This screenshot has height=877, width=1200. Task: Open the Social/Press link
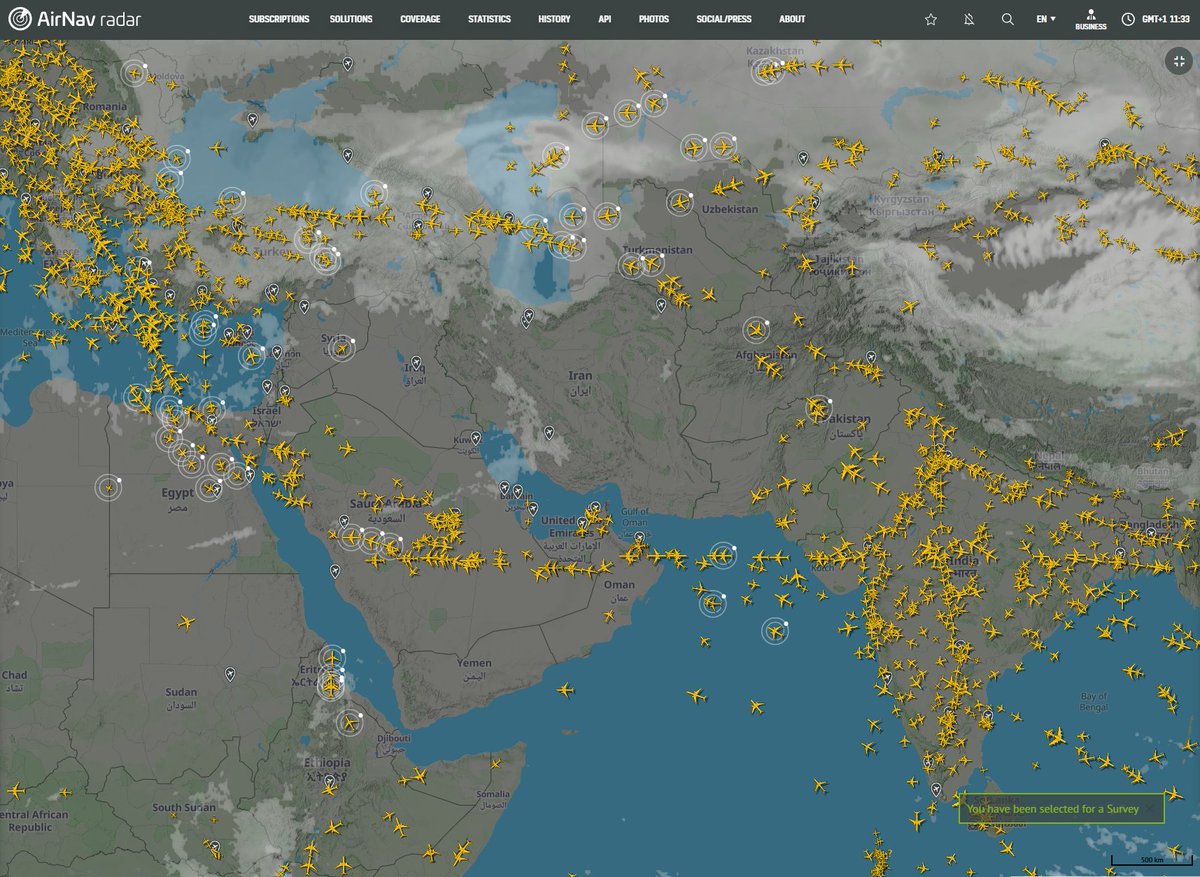[724, 19]
